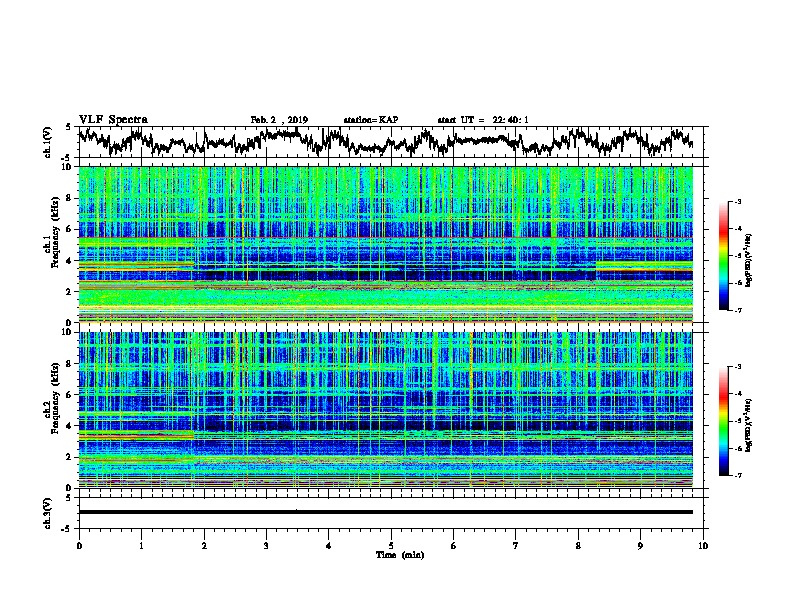This screenshot has height=612, width=792.
Task: Click time axis tick label 3
Action: pos(266,546)
